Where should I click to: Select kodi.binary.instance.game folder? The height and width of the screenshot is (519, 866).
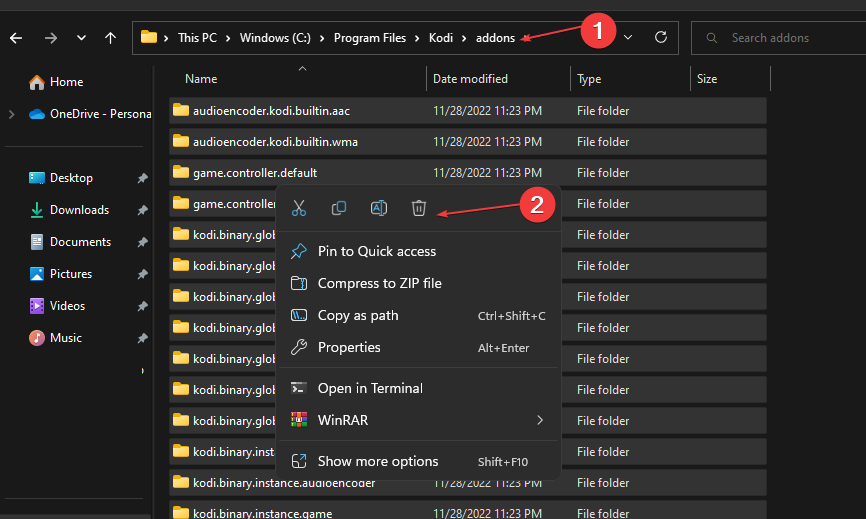(x=468, y=511)
